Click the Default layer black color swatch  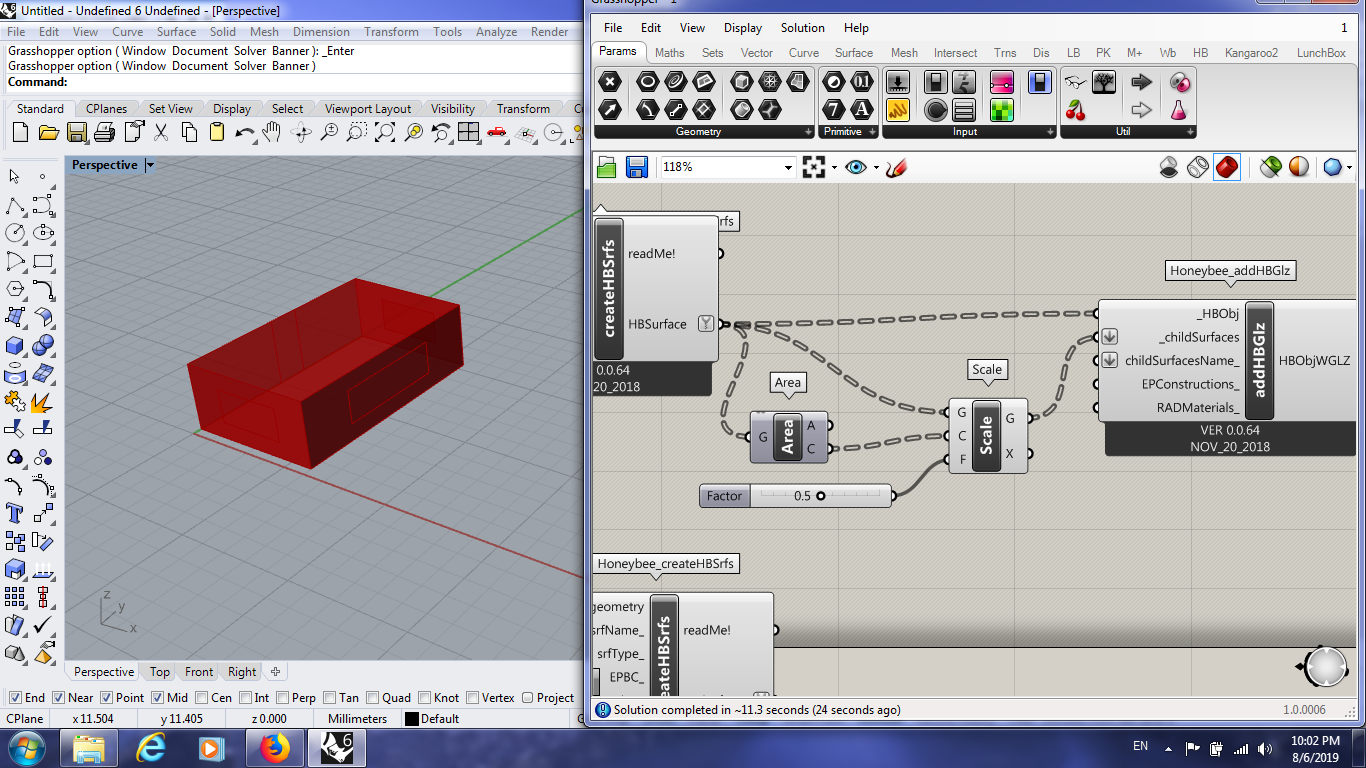411,718
